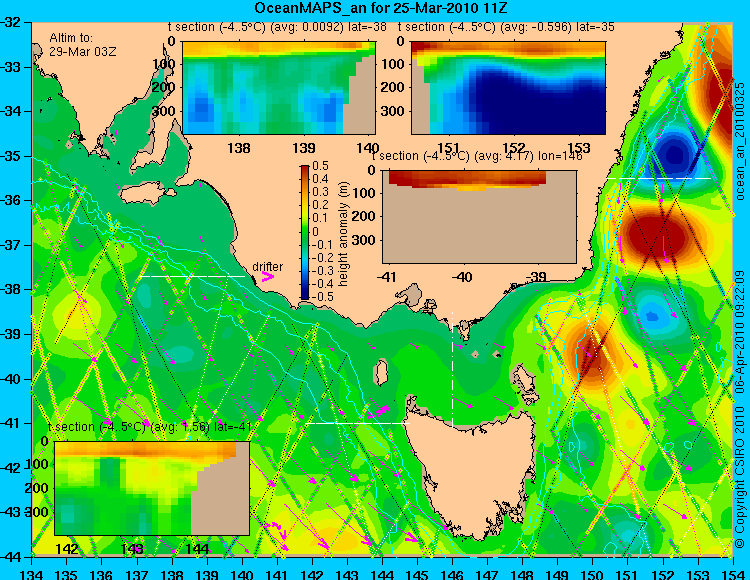The width and height of the screenshot is (750, 580).
Task: Click the '06-Apr-2010 09:22:09' timestamp text
Action: [740, 330]
